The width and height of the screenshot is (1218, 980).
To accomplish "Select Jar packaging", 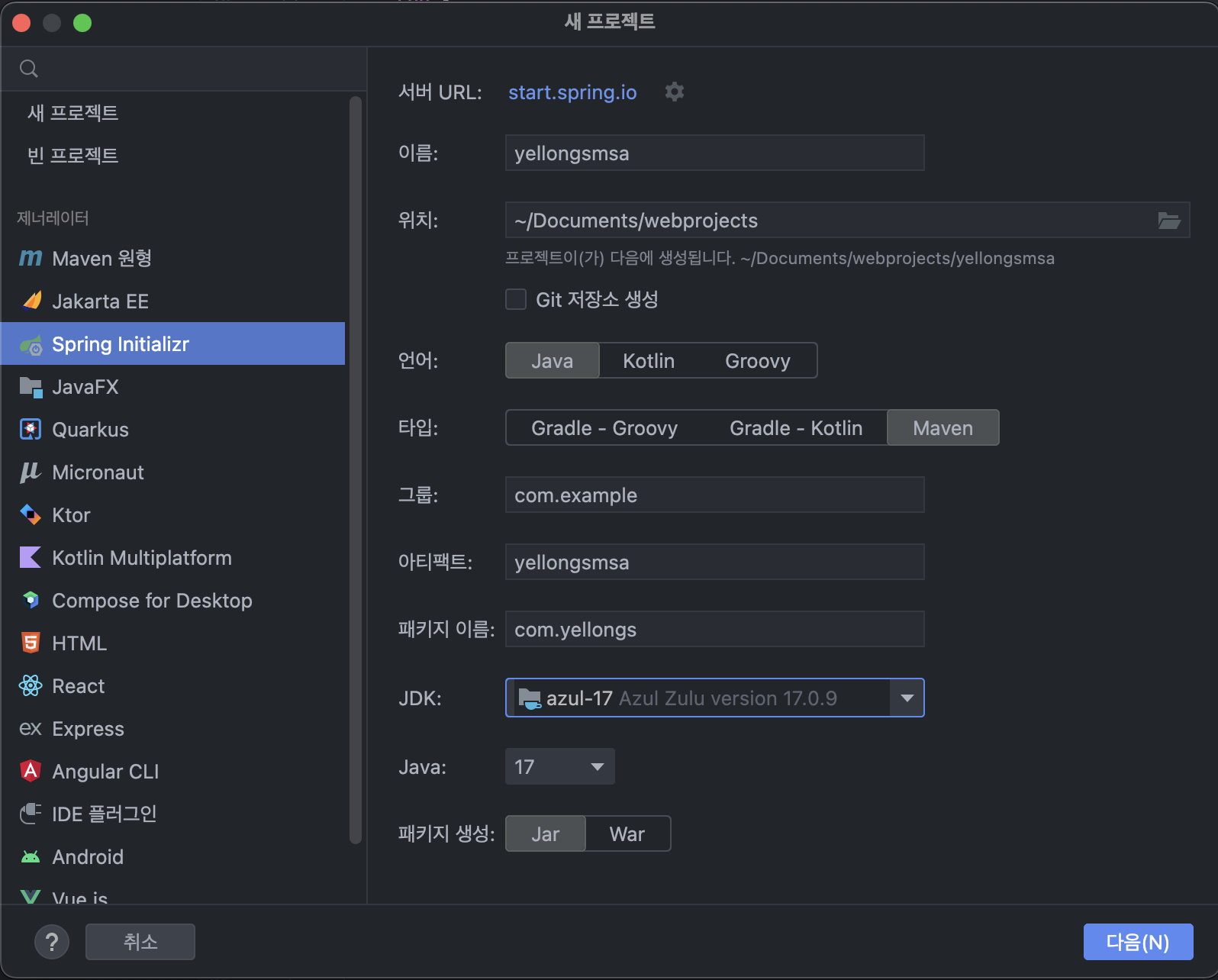I will click(x=546, y=833).
